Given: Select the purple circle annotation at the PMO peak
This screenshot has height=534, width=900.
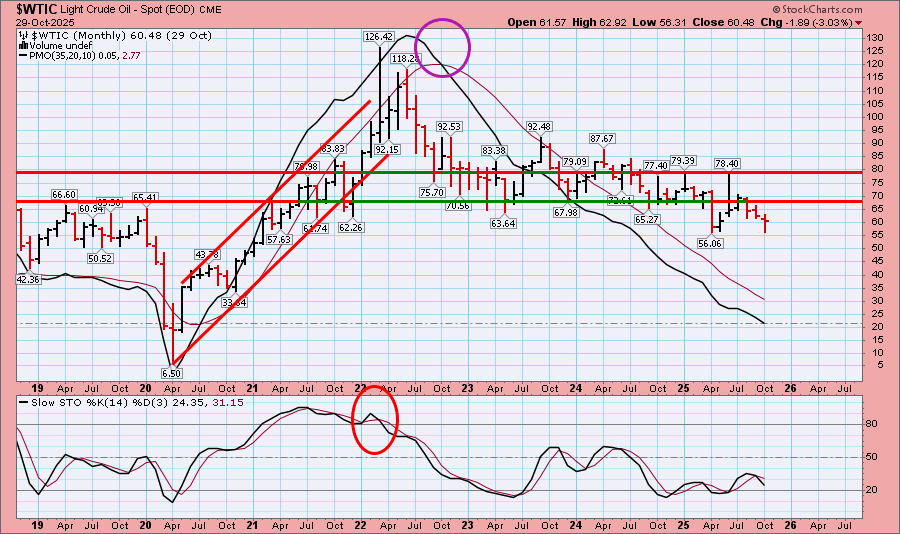Looking at the screenshot, I should (442, 47).
